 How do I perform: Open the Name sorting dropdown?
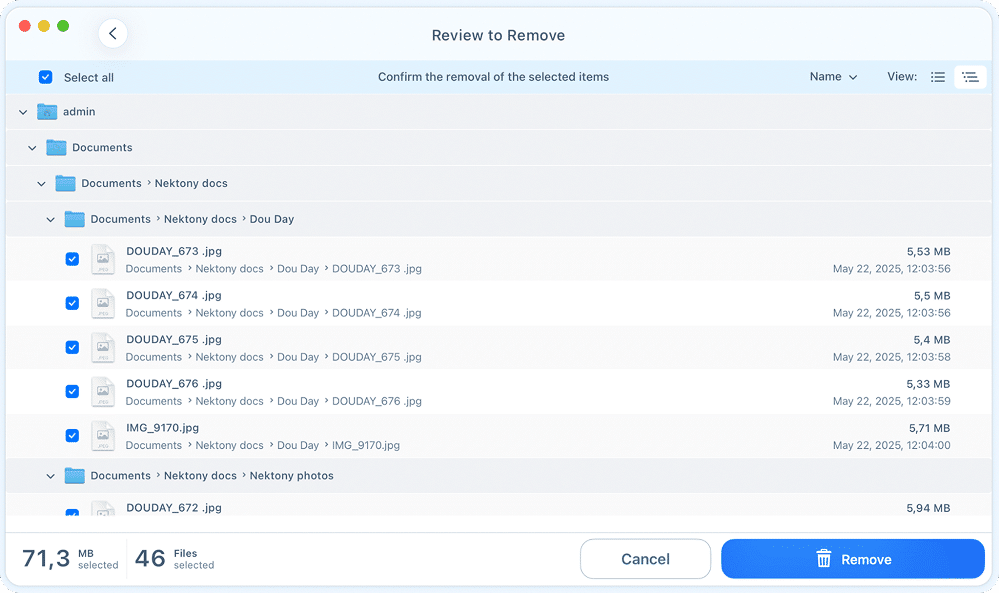point(833,76)
